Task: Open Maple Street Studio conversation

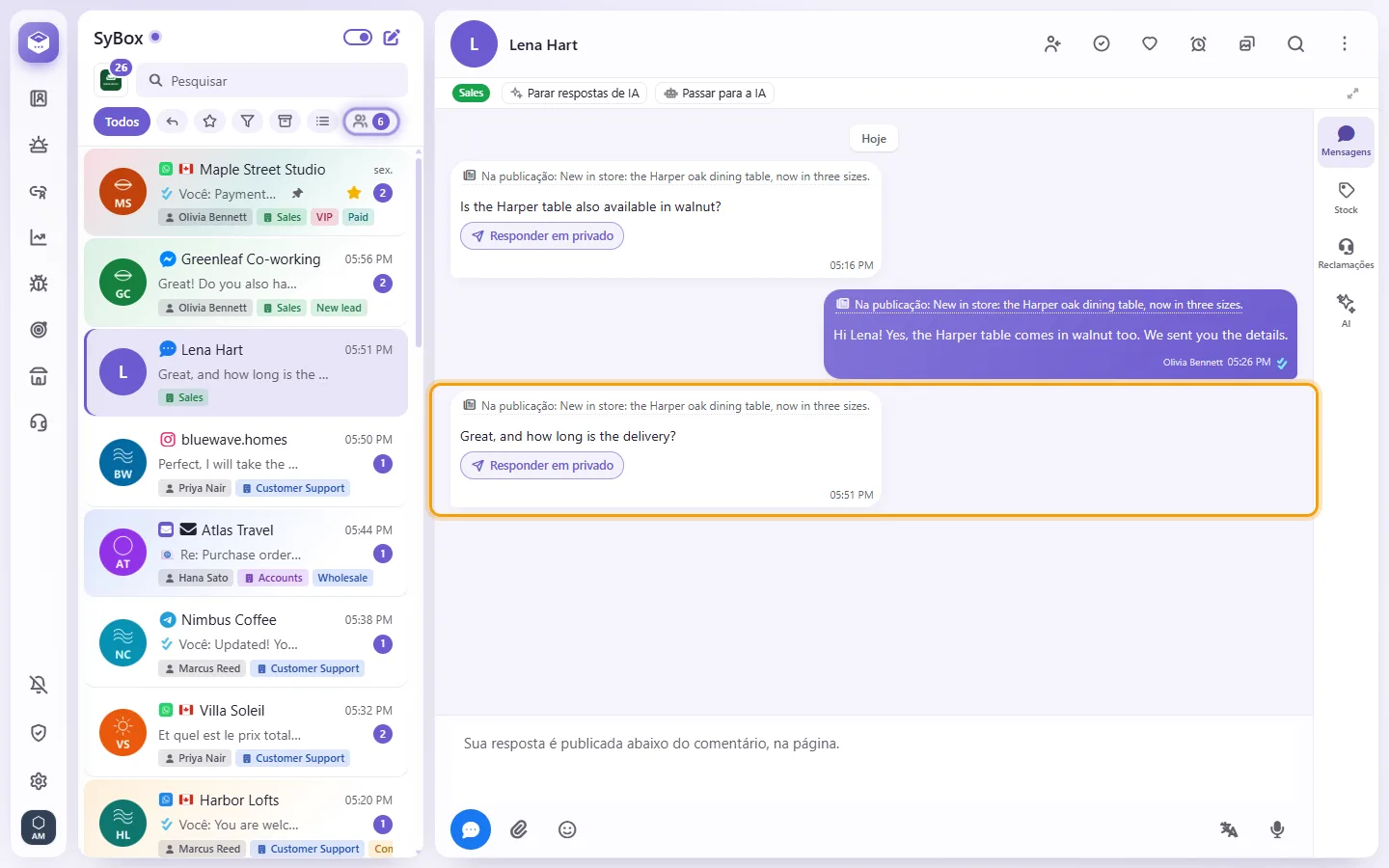Action: [x=246, y=192]
